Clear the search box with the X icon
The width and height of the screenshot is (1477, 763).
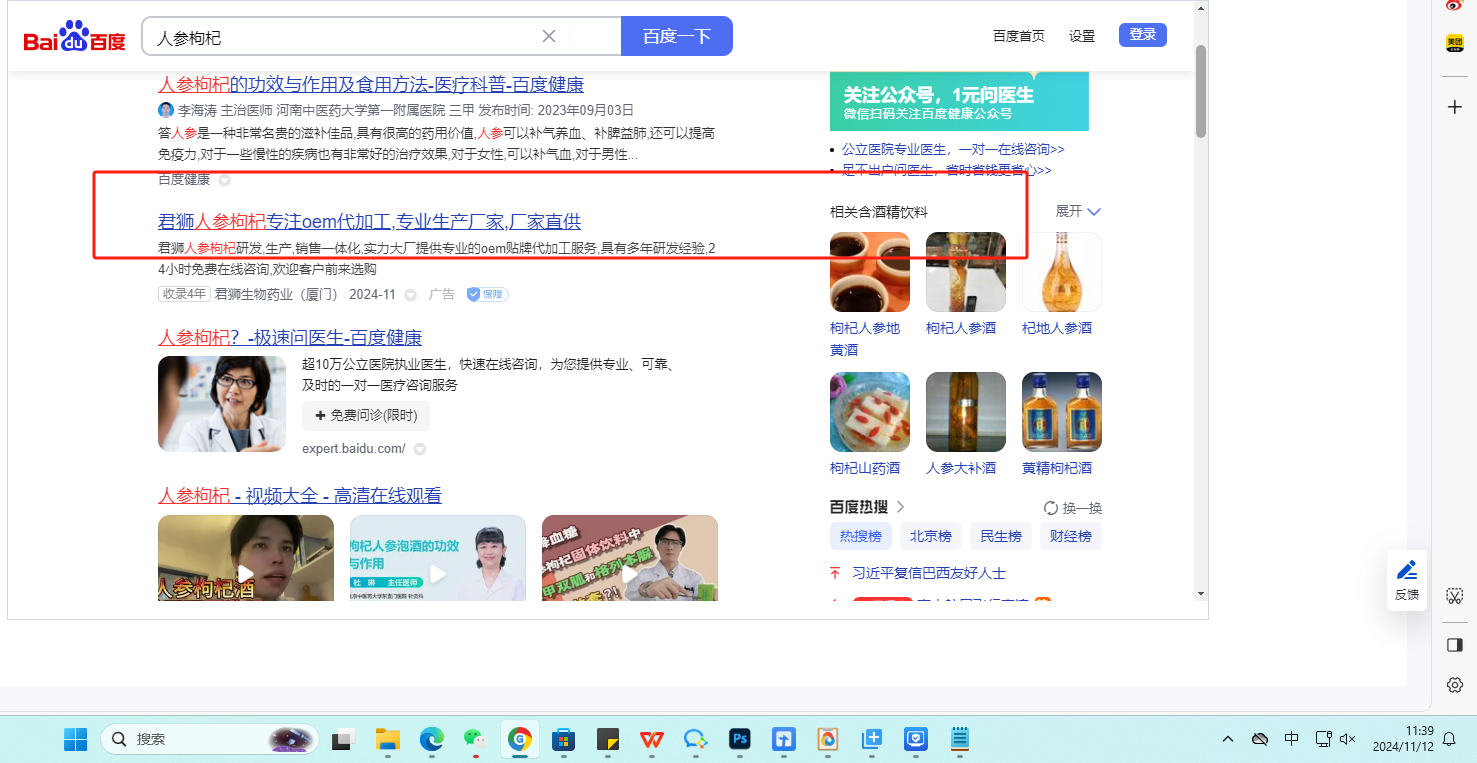(549, 37)
